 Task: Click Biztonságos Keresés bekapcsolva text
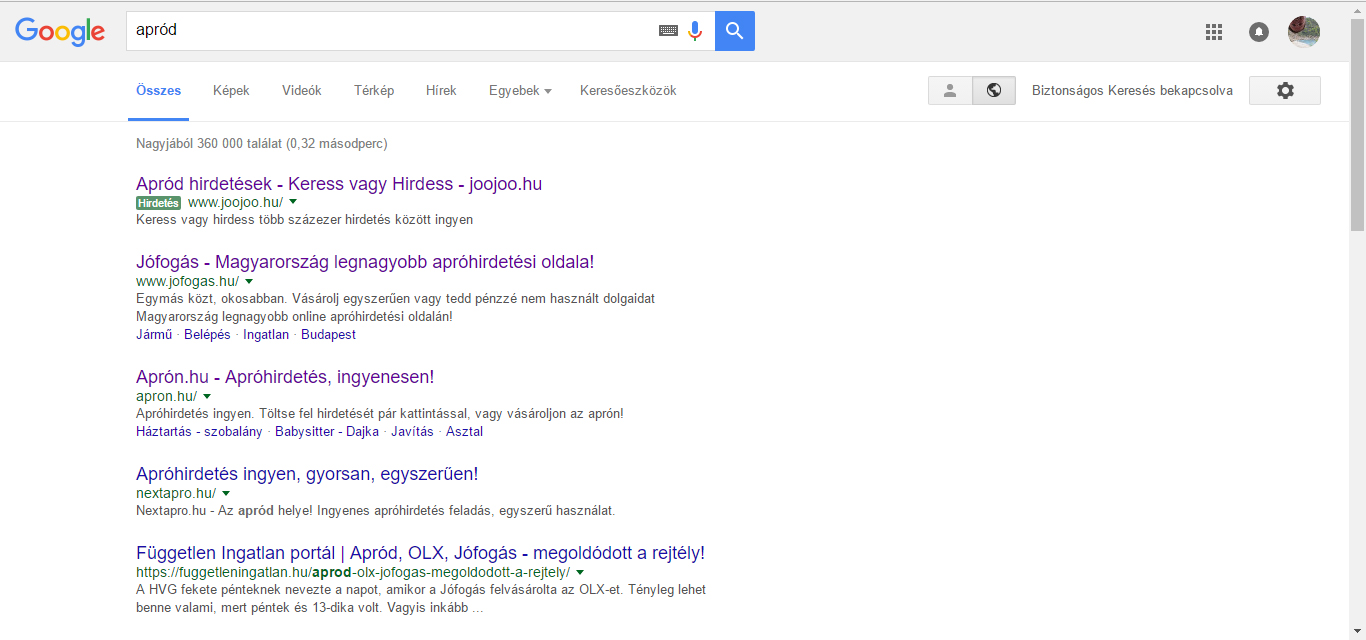click(x=1132, y=90)
